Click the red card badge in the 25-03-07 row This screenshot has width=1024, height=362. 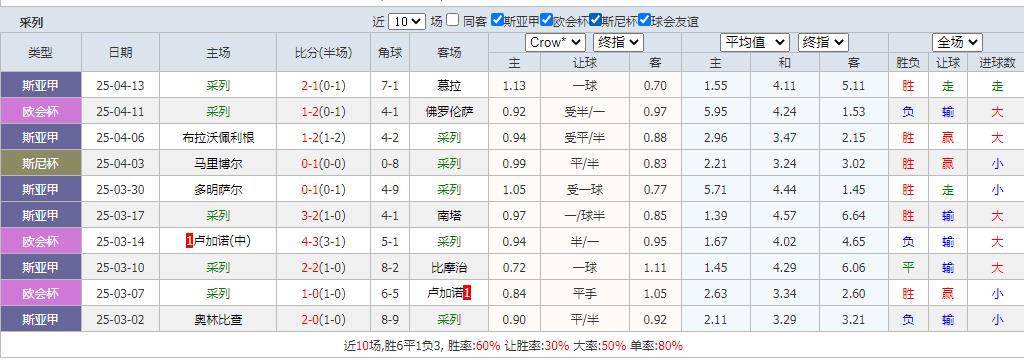[467, 293]
